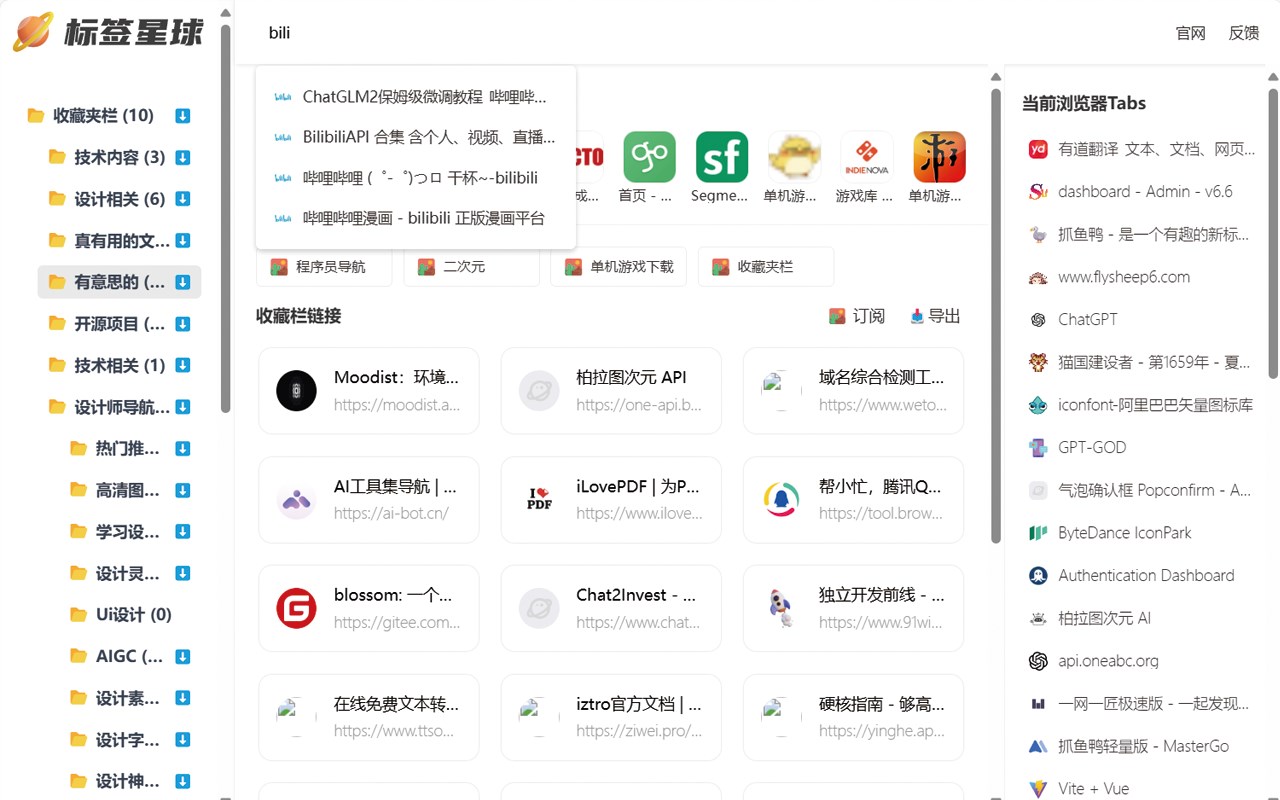Click the 标签星球 planet logo
This screenshot has width=1280, height=800.
[33, 32]
